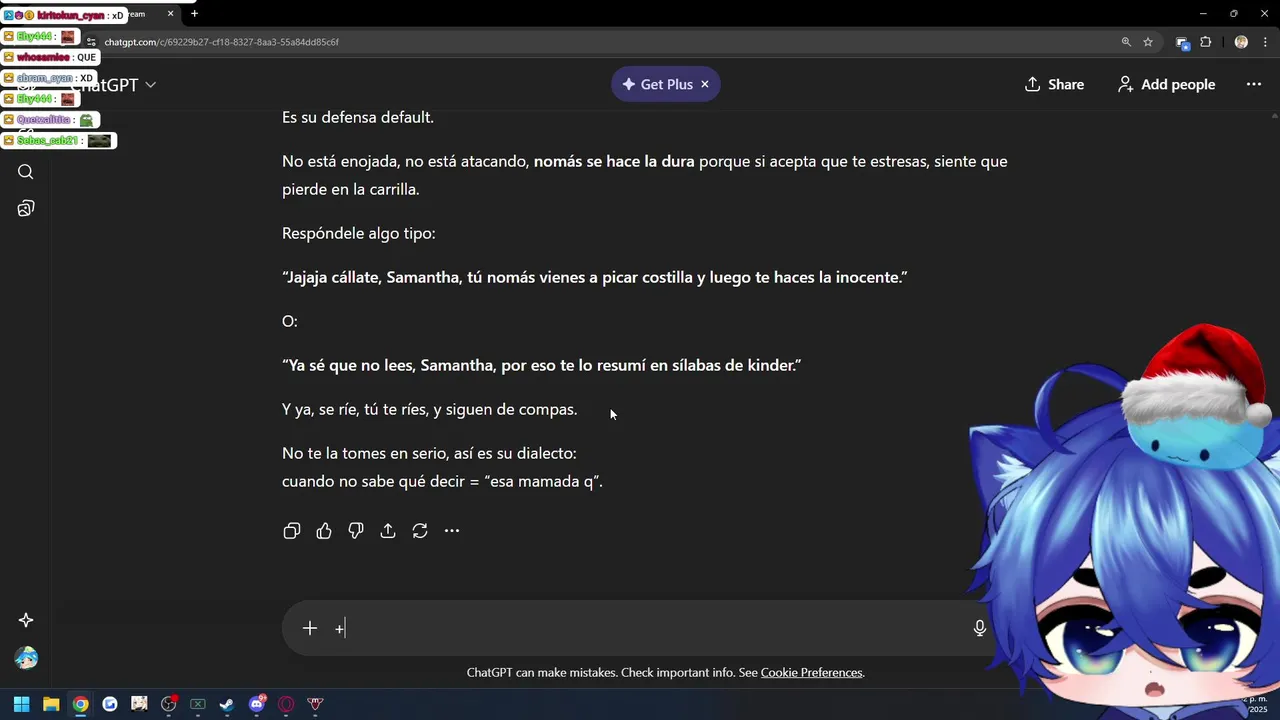Image resolution: width=1280 pixels, height=720 pixels.
Task: Bookmark this page with the star icon
Action: tap(1148, 42)
